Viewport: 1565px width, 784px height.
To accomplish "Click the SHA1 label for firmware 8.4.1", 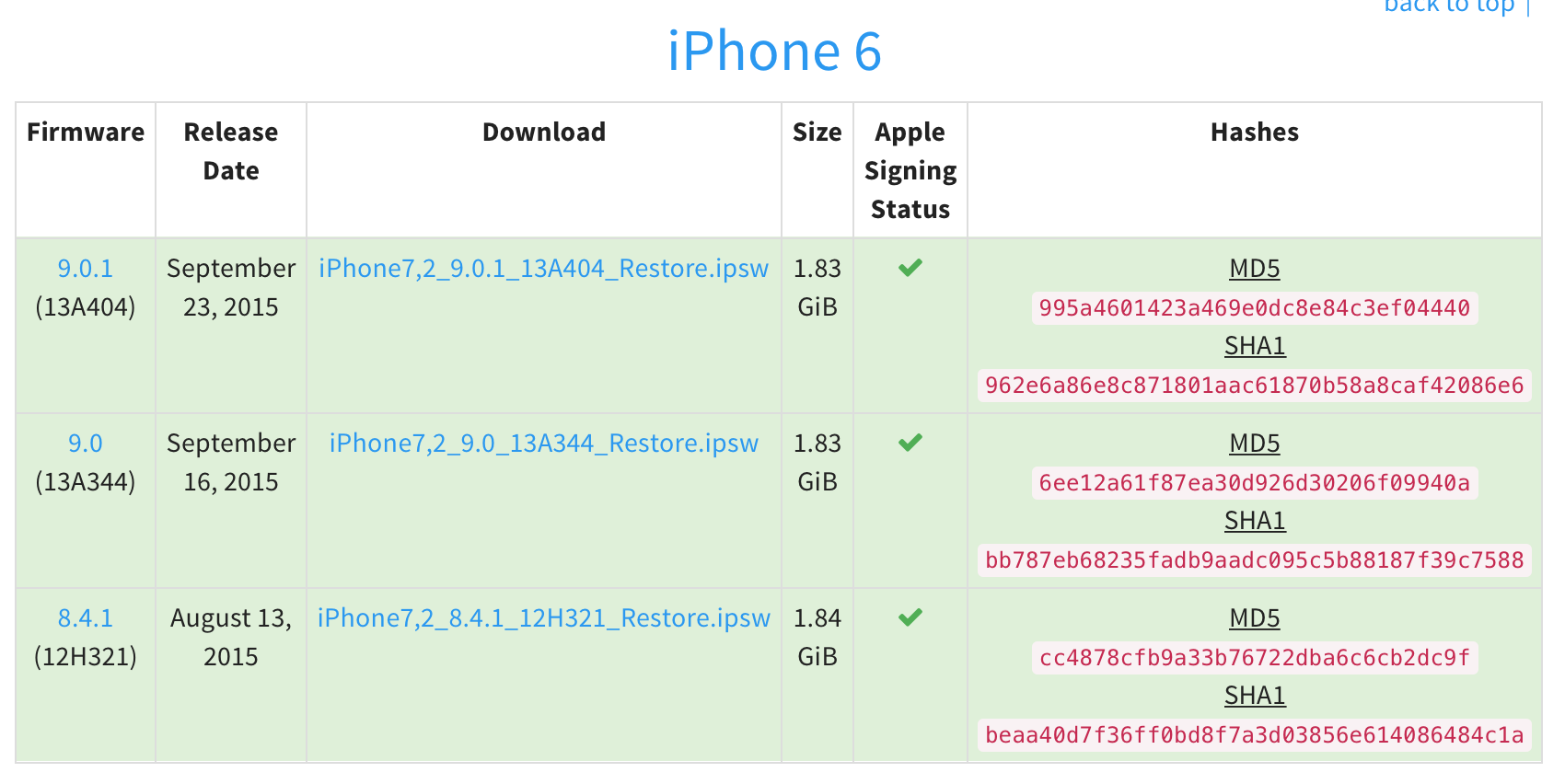I will [x=1255, y=696].
